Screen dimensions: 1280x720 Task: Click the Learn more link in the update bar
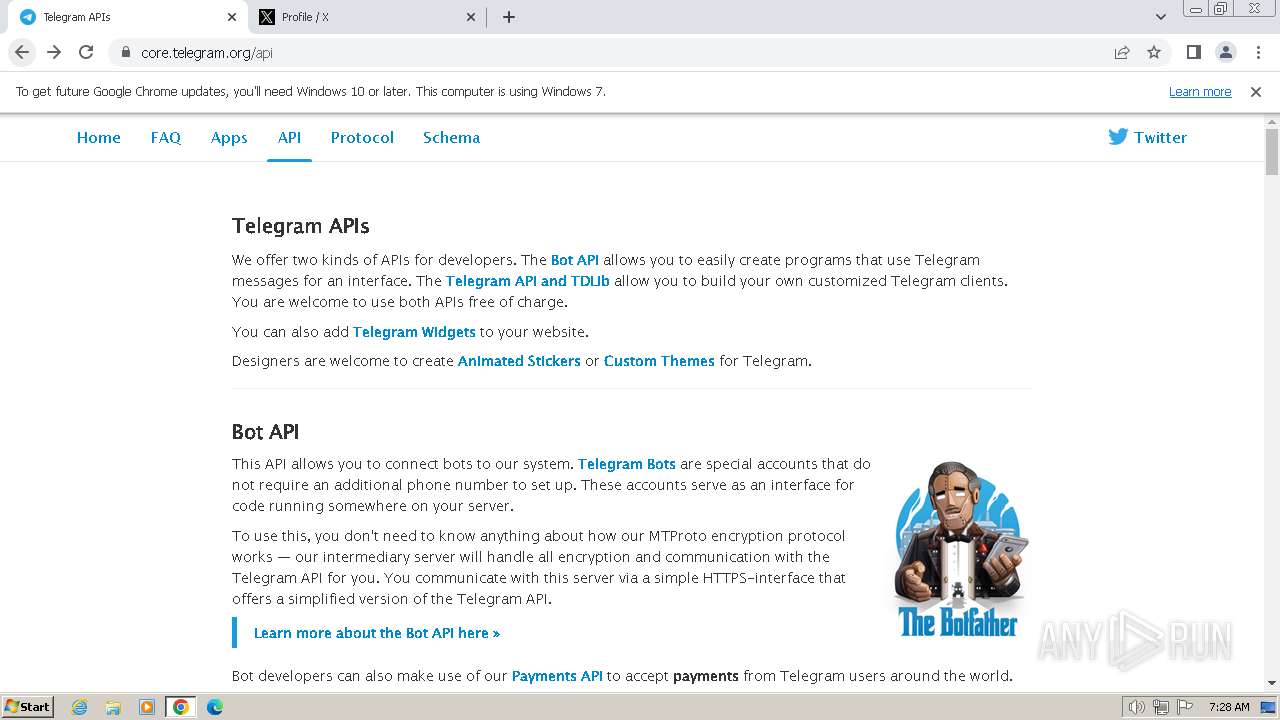pyautogui.click(x=1200, y=91)
